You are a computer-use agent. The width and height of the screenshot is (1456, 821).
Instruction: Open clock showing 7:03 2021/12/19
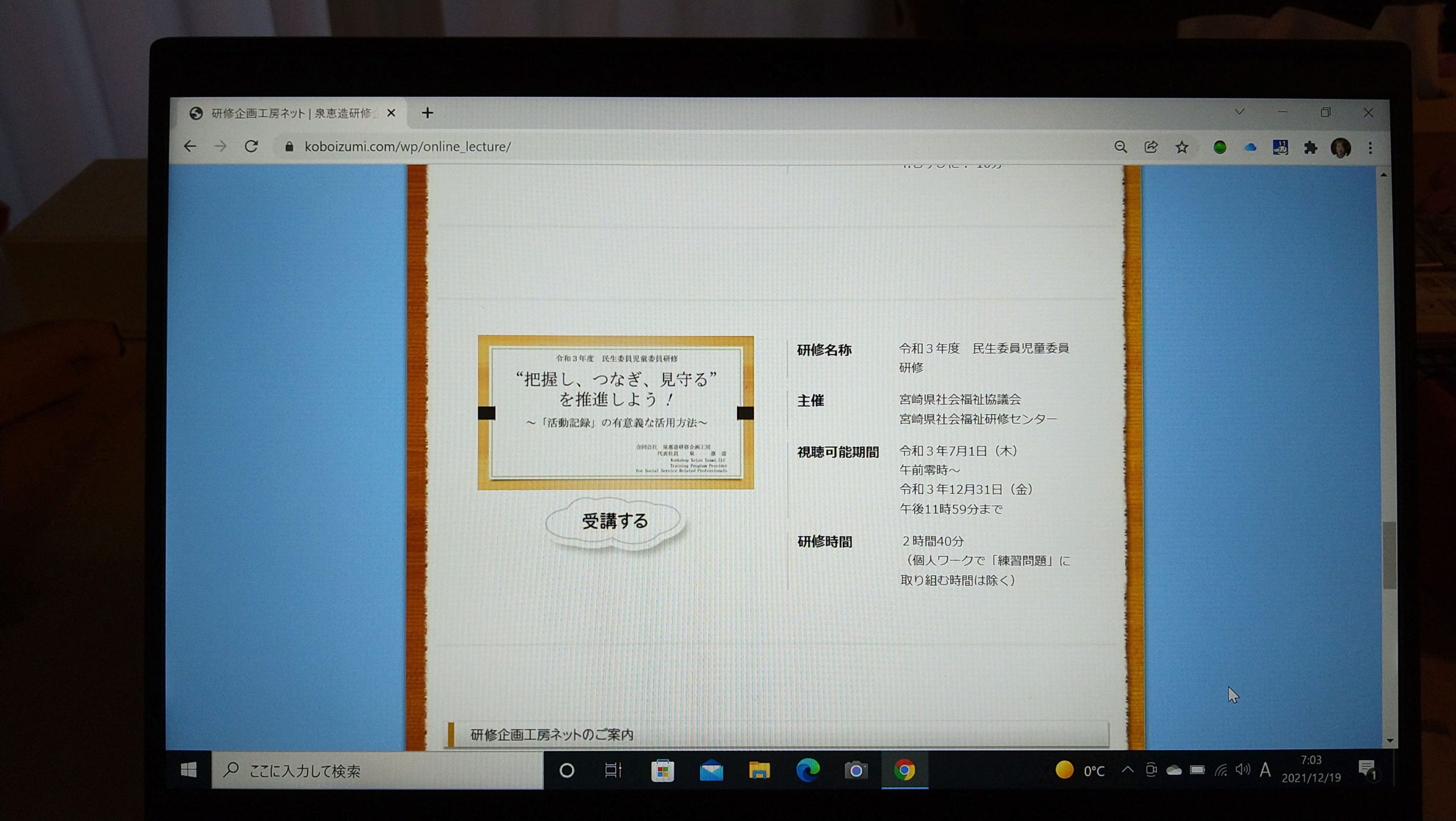(x=1311, y=769)
